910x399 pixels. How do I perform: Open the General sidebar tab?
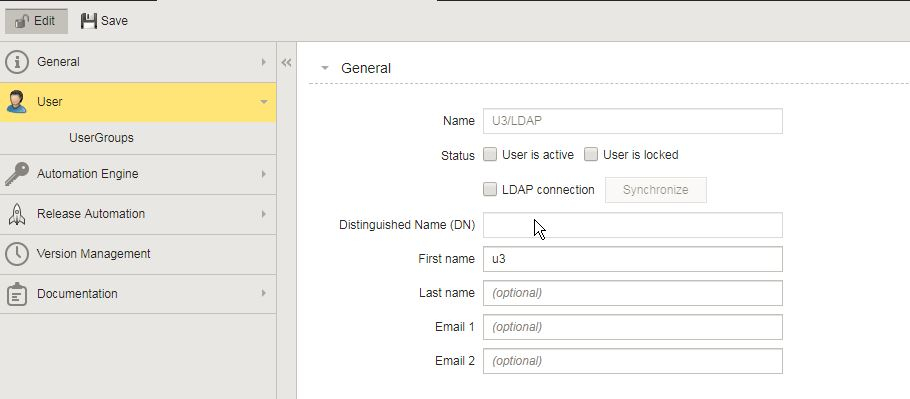pyautogui.click(x=138, y=61)
